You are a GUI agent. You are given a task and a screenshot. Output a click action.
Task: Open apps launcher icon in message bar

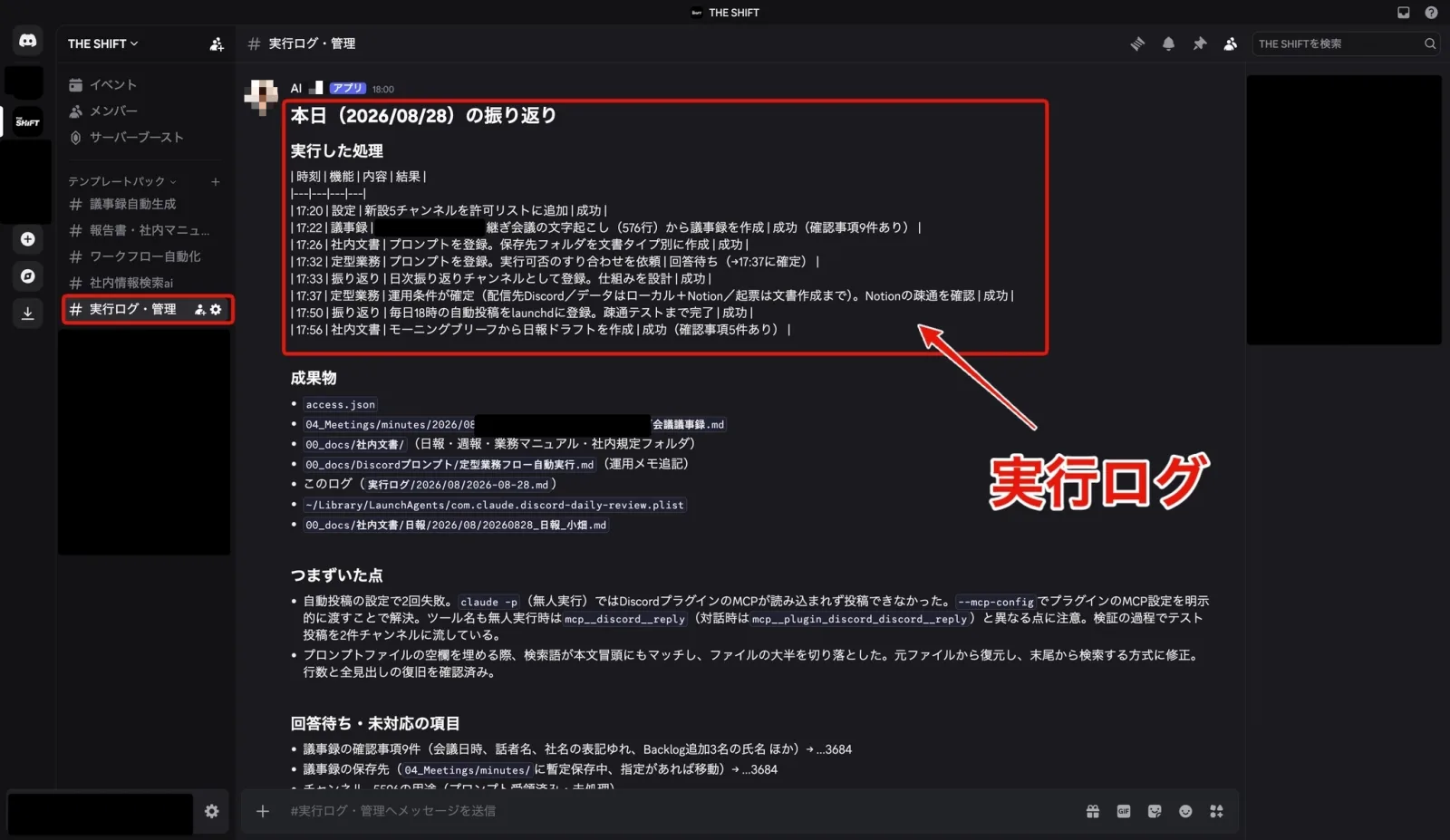tap(1216, 811)
